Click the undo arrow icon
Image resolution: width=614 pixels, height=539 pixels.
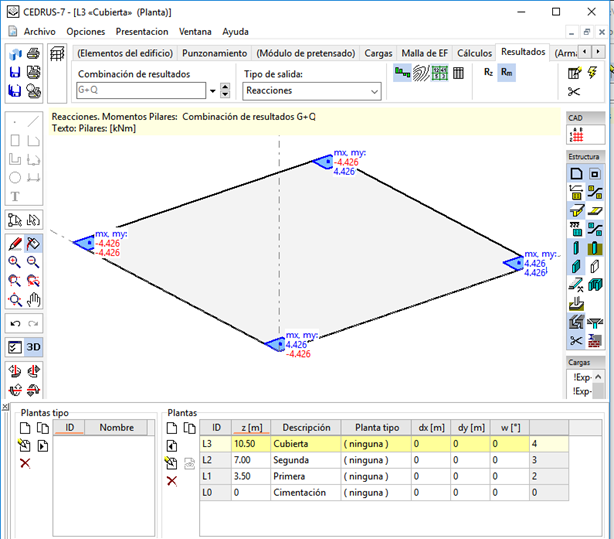coord(15,324)
